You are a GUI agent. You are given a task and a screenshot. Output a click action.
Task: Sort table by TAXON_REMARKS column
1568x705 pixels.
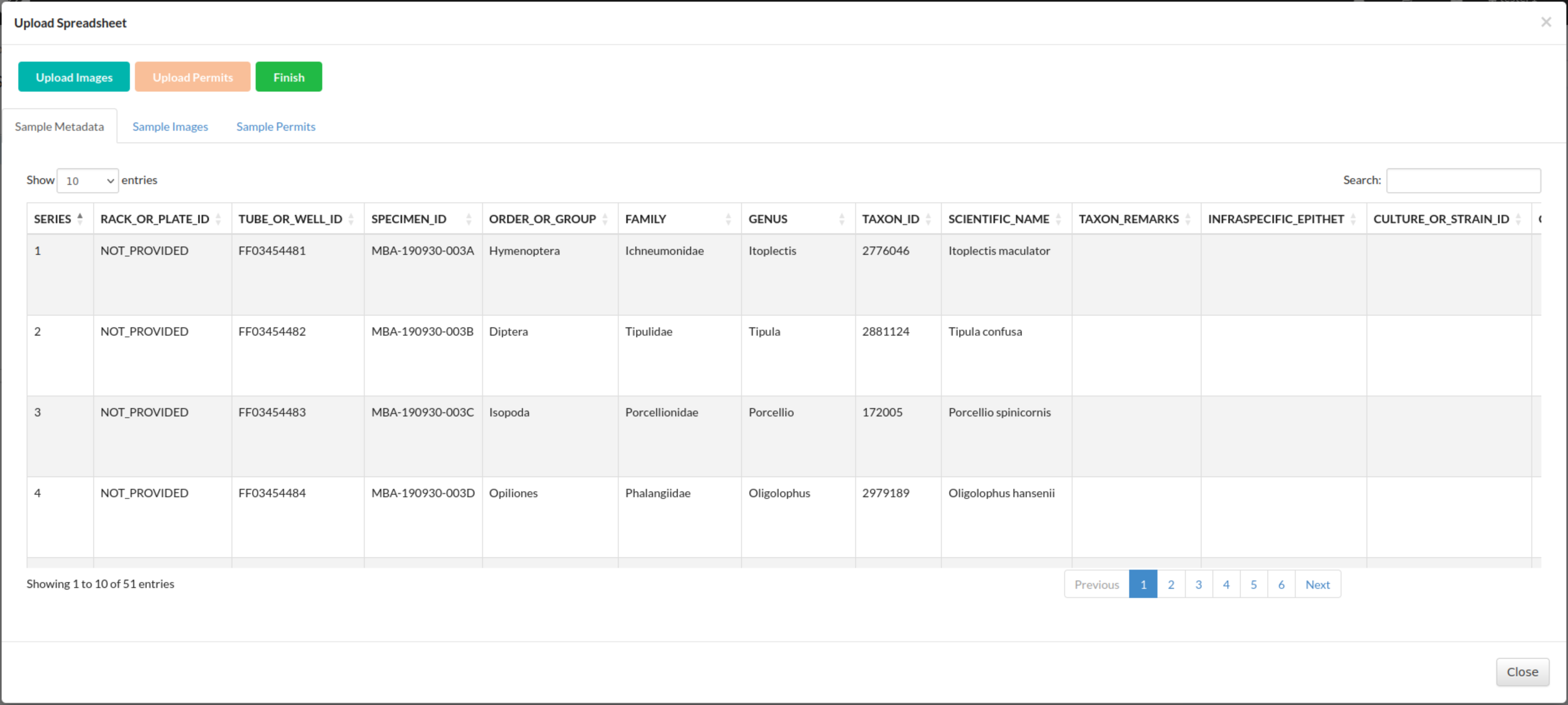(1136, 219)
